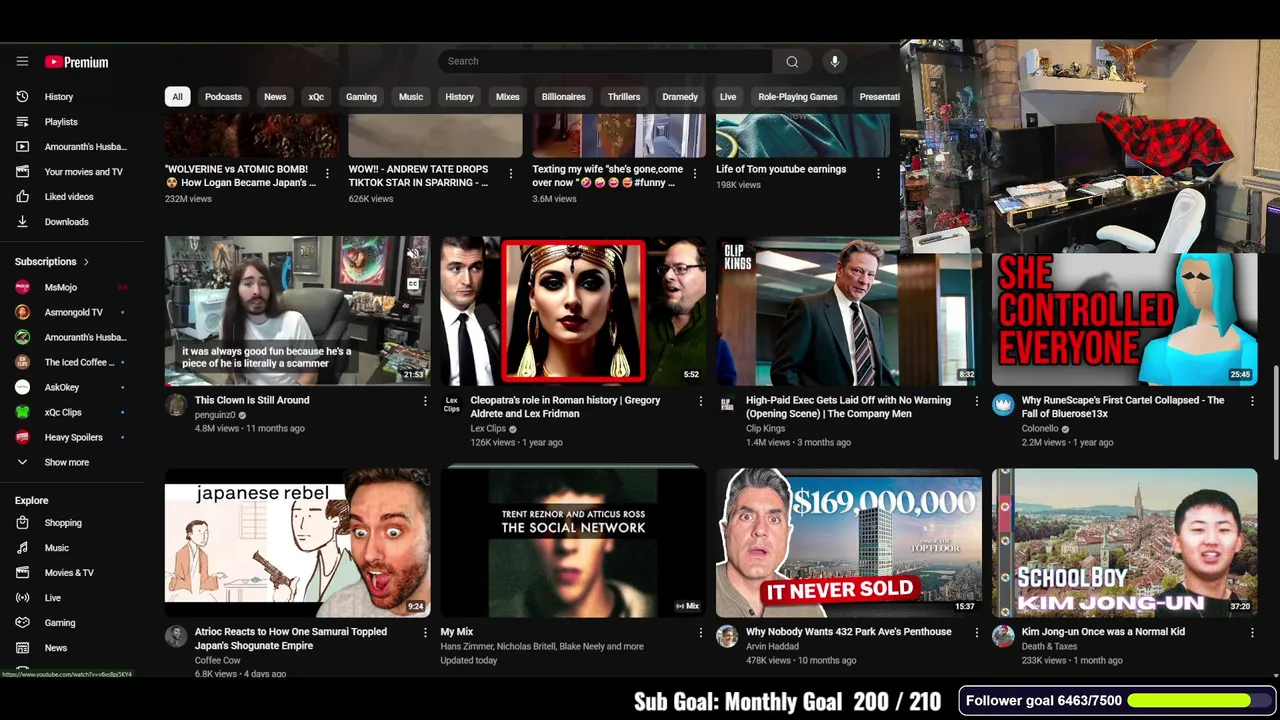Click the search magnifier button
Image resolution: width=1280 pixels, height=720 pixels.
(x=792, y=61)
